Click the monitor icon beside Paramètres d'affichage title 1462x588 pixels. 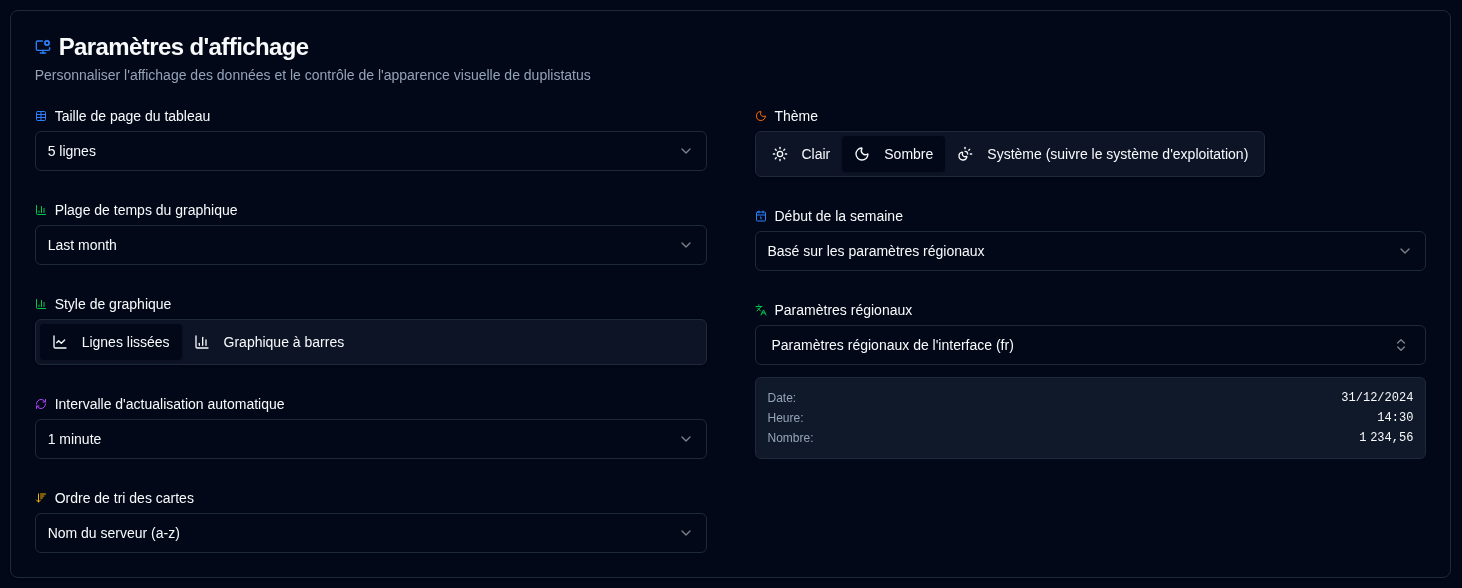[x=42, y=46]
